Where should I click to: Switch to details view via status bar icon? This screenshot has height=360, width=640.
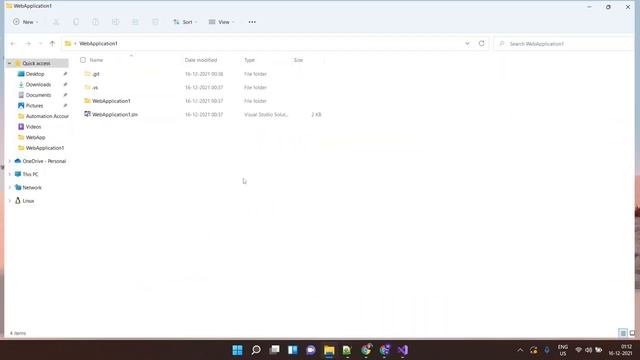pos(623,333)
